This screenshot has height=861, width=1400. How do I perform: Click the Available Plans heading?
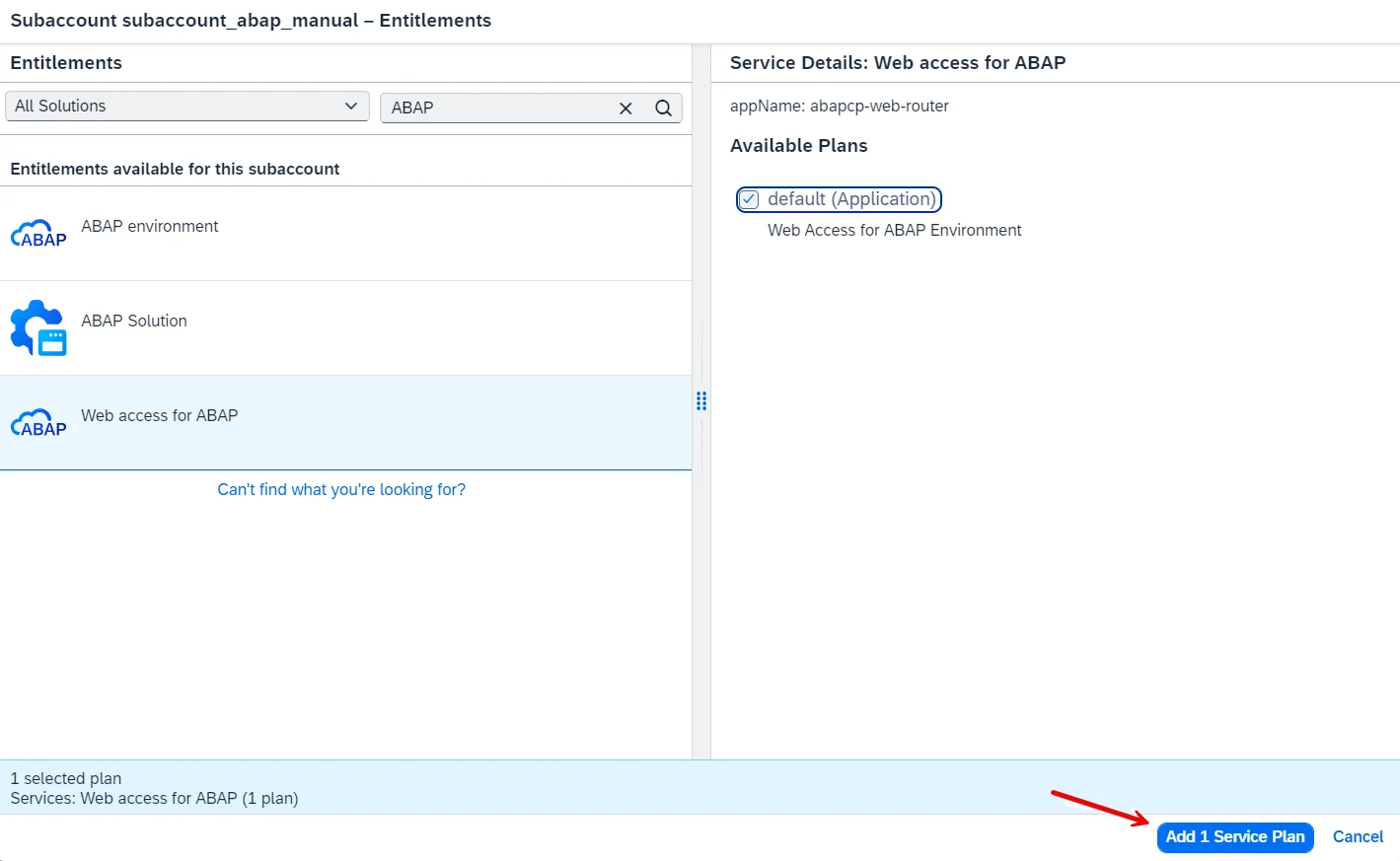(799, 145)
